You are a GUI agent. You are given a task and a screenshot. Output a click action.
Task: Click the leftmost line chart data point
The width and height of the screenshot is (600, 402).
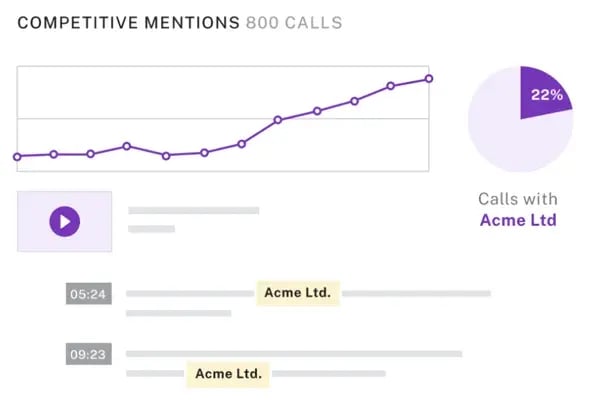(x=17, y=156)
